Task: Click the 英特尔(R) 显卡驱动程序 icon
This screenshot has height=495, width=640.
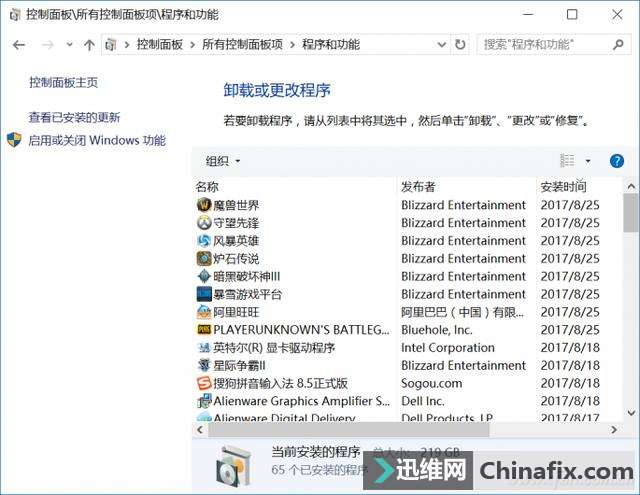Action: (204, 348)
